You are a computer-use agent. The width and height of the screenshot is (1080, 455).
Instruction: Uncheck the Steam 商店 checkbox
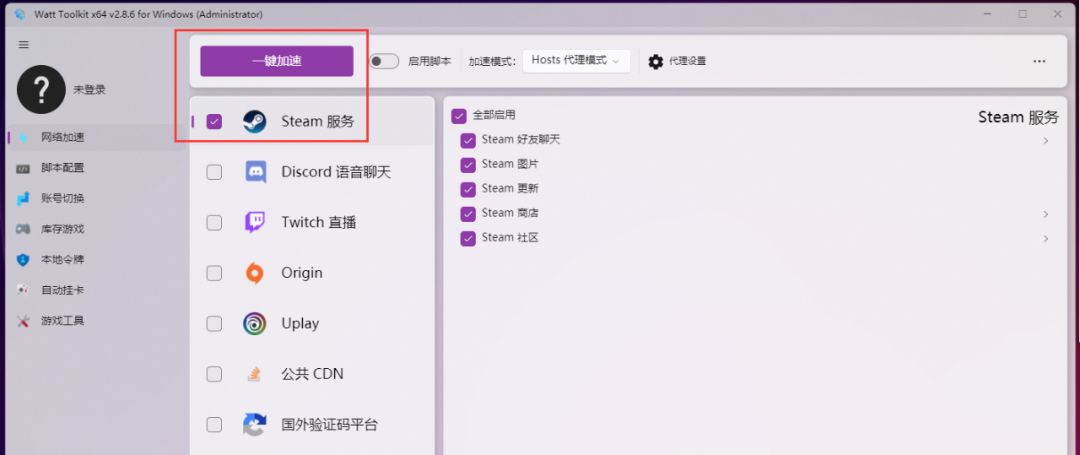(468, 214)
